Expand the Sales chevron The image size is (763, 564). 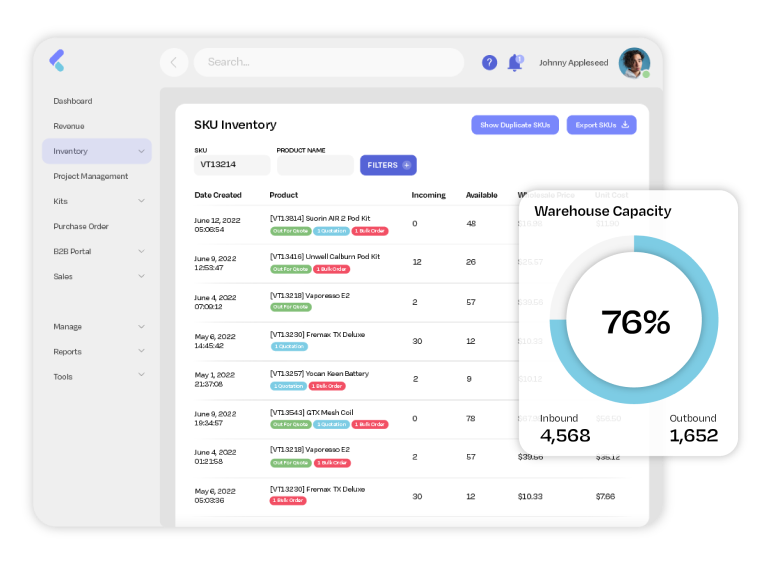(141, 276)
